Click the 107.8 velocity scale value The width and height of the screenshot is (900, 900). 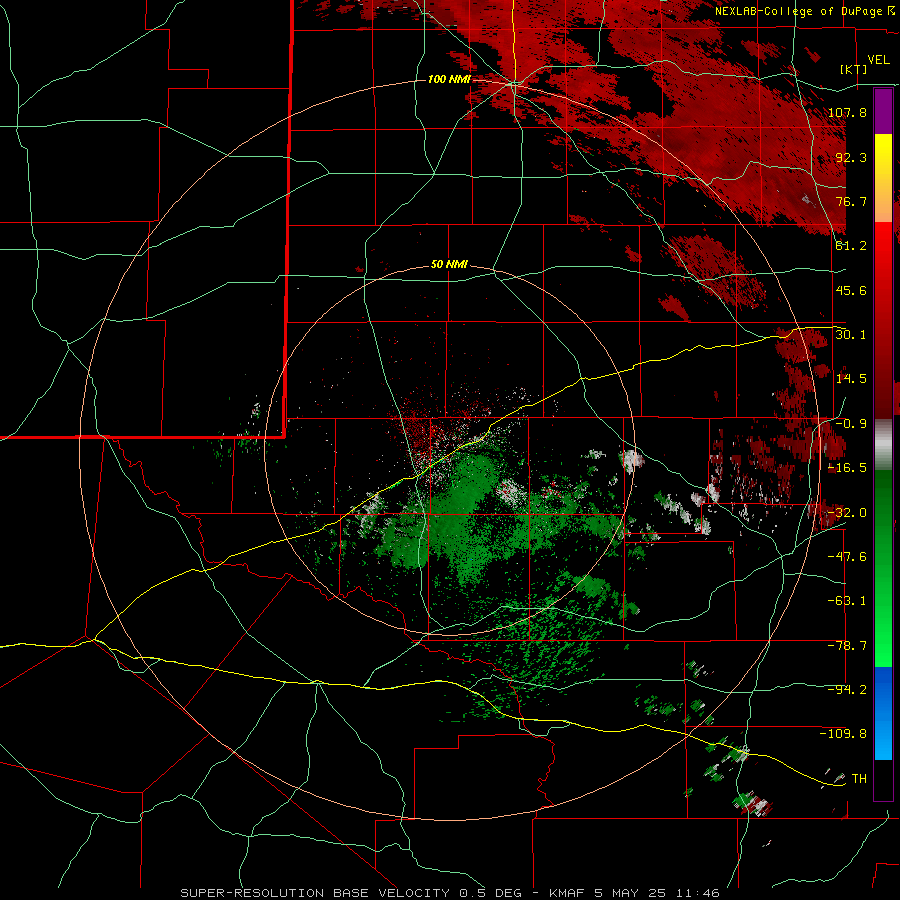(847, 112)
